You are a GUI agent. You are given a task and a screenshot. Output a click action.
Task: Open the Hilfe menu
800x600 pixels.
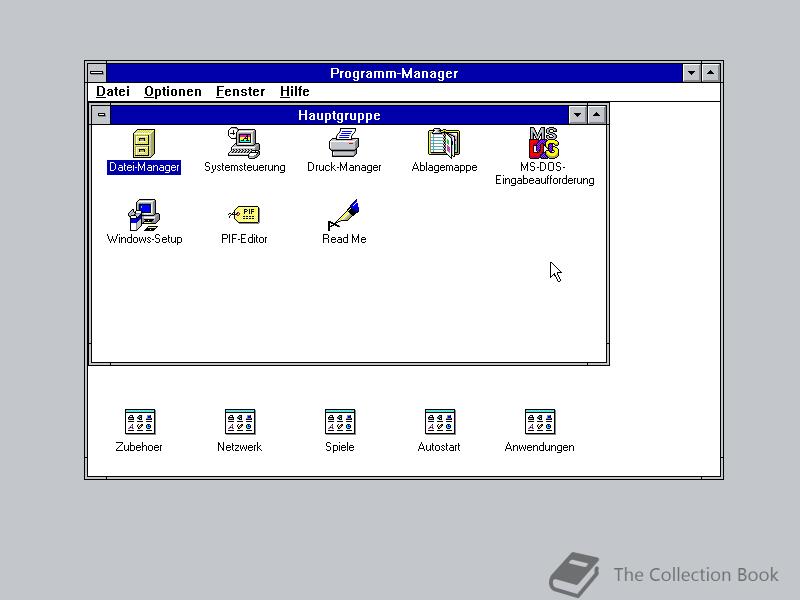(294, 91)
